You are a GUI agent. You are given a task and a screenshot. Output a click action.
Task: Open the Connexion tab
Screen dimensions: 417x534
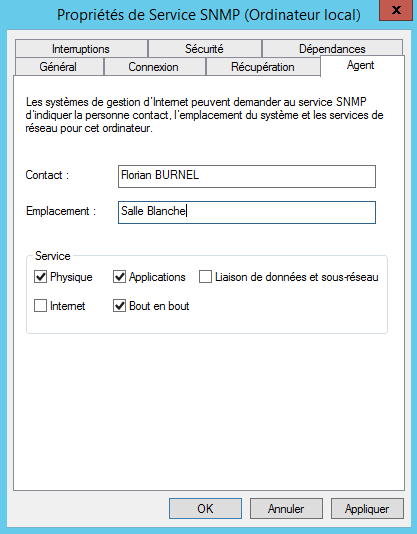(x=154, y=66)
